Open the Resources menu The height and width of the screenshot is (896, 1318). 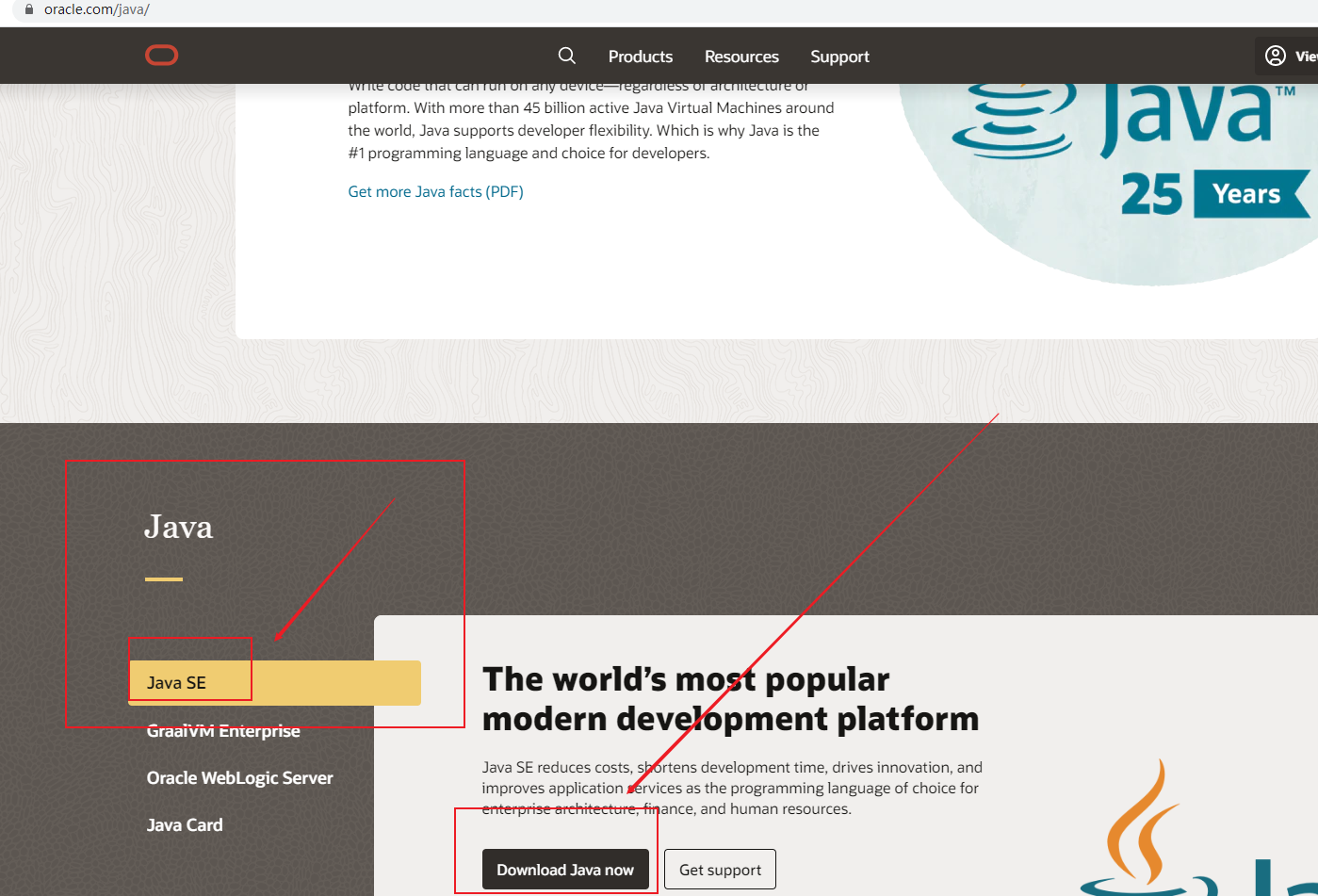741,57
